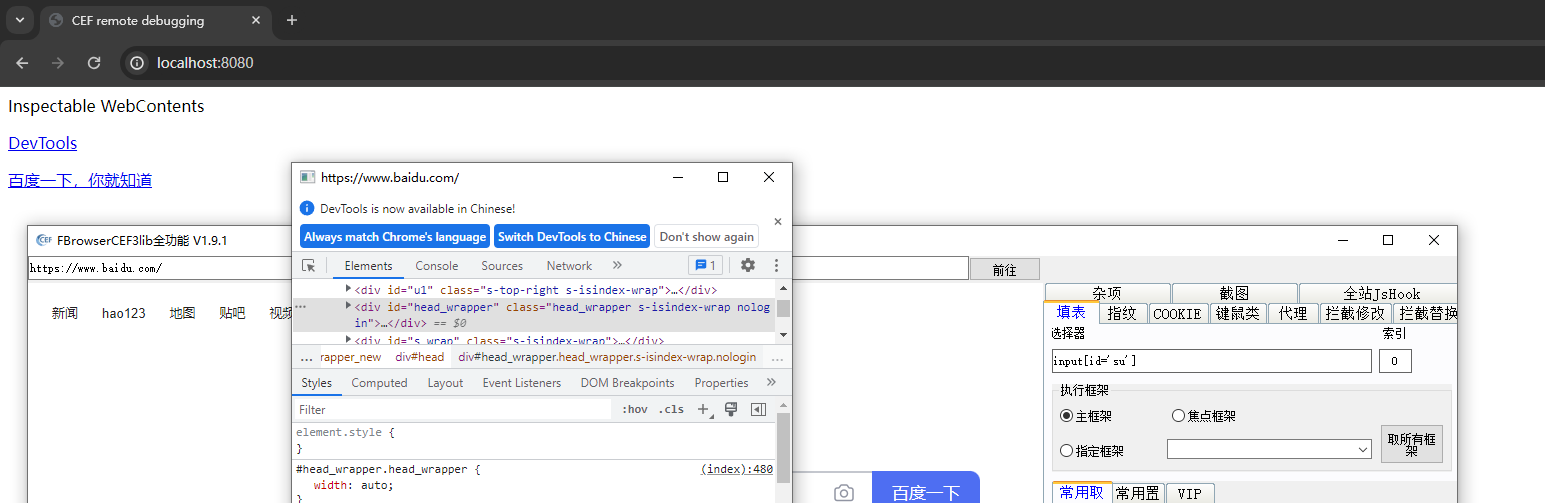This screenshot has height=503, width=1545.
Task: Click the 前往 go button
Action: (x=1004, y=269)
